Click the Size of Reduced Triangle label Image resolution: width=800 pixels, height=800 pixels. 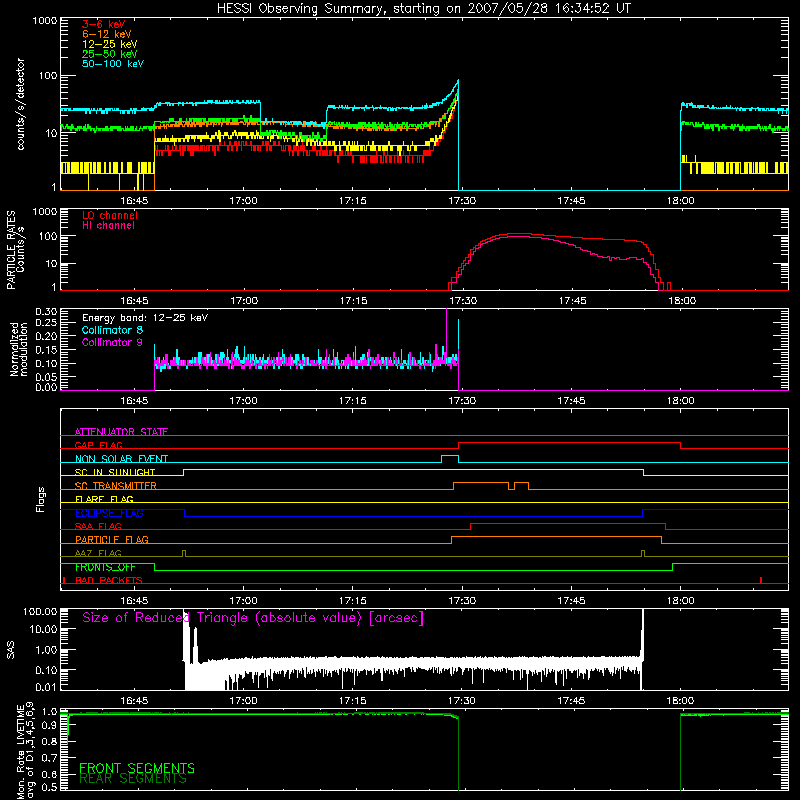point(253,618)
